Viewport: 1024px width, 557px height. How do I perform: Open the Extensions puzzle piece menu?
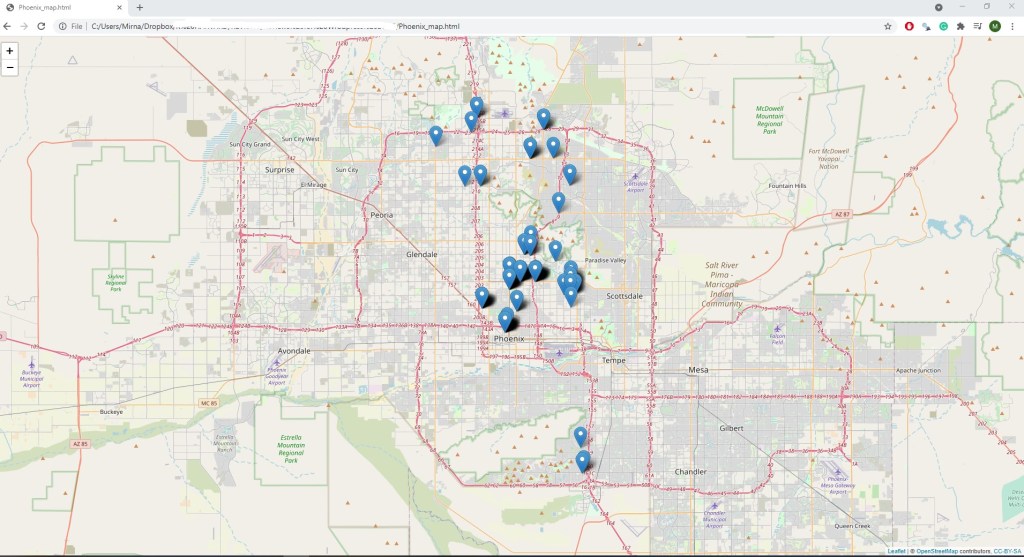click(x=960, y=26)
